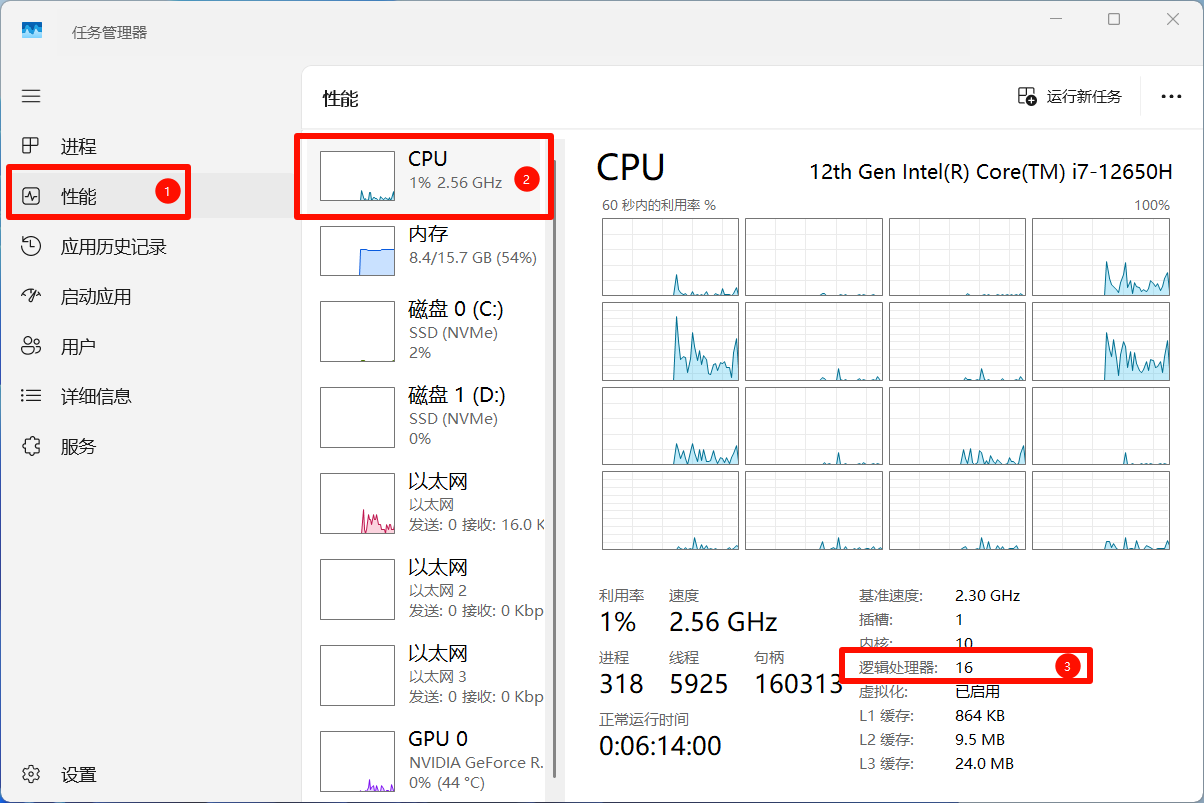This screenshot has width=1204, height=803.
Task: Select Disk 0 (C:) in resource list
Action: coord(430,330)
